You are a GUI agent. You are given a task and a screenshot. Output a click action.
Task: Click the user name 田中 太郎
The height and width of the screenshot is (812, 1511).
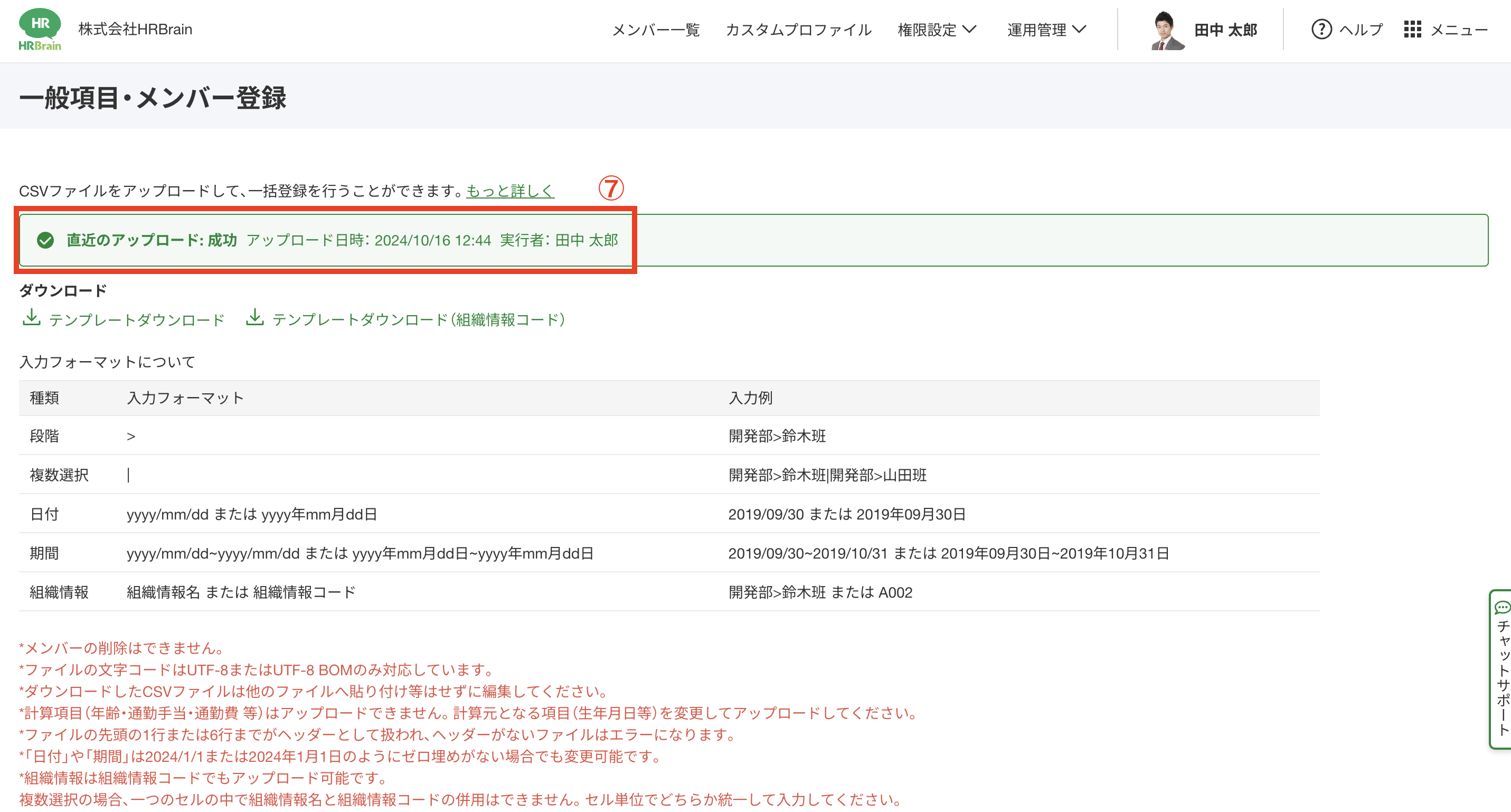point(1225,30)
